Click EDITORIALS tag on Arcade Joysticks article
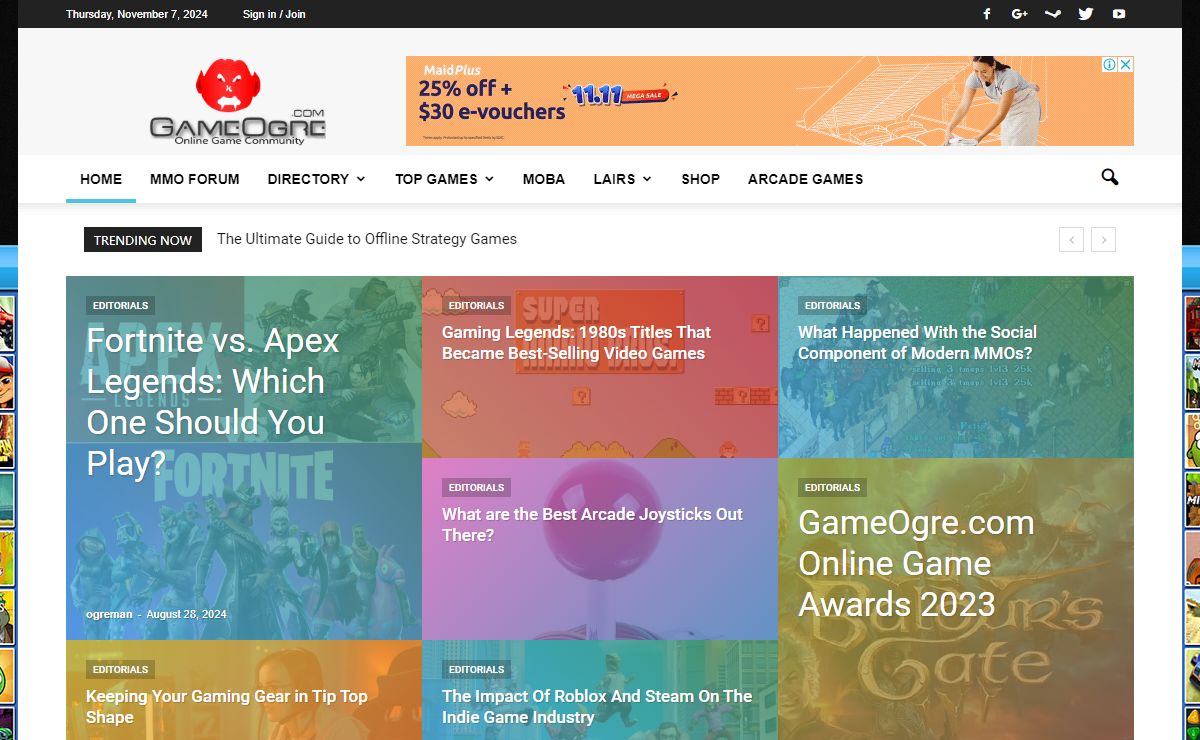Viewport: 1200px width, 740px height. tap(476, 488)
